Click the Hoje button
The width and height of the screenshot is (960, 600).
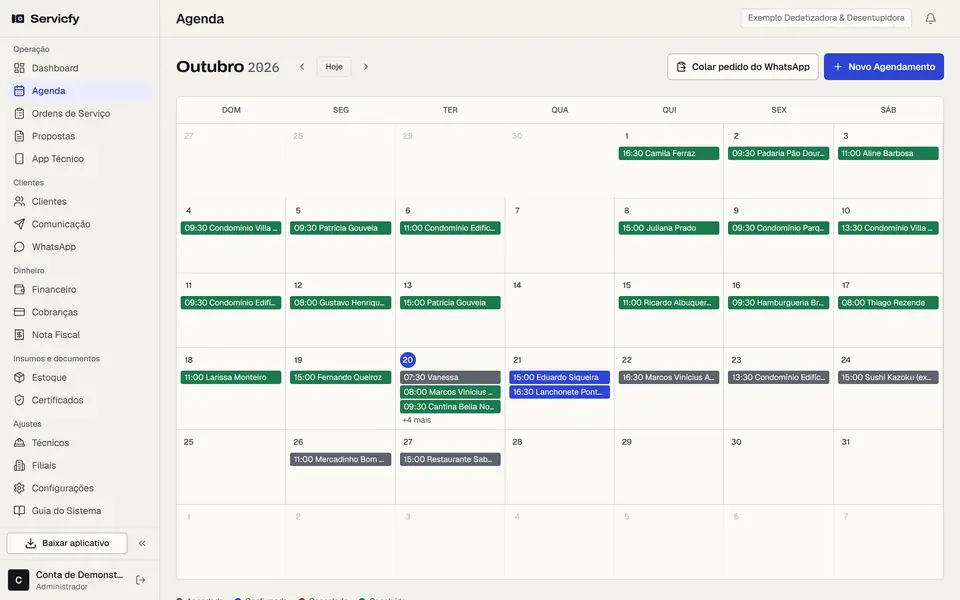click(334, 67)
